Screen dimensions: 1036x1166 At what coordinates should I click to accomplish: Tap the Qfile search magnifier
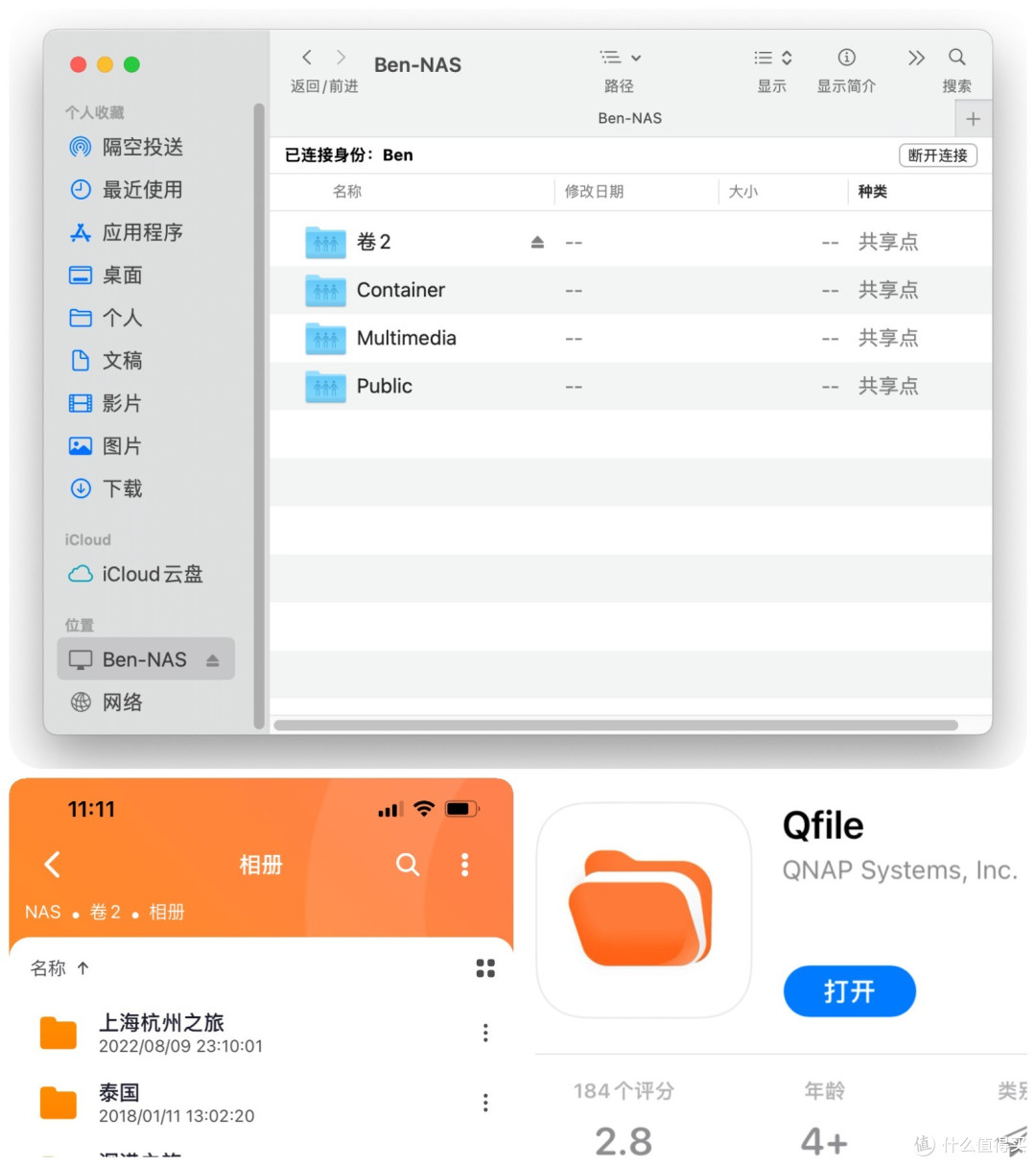tap(408, 865)
